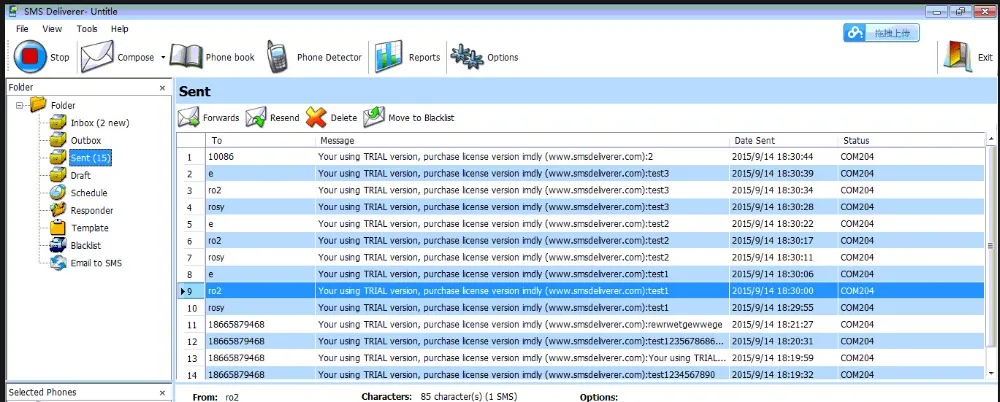Select row 1 recipient 10086
Viewport: 1000px width, 402px height.
(x=219, y=156)
